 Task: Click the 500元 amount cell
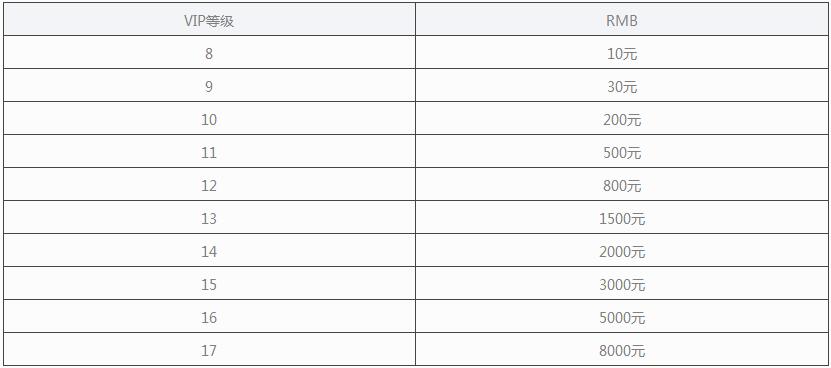(x=622, y=151)
